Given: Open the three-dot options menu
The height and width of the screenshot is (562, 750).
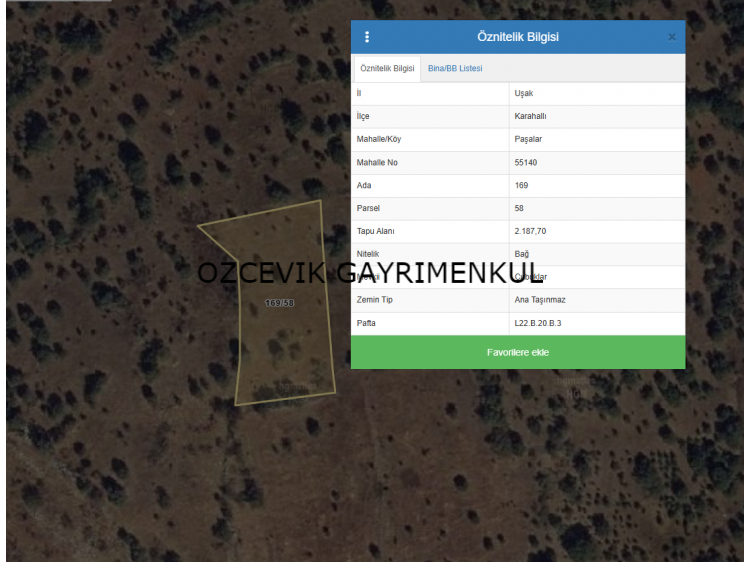Looking at the screenshot, I should tap(367, 37).
